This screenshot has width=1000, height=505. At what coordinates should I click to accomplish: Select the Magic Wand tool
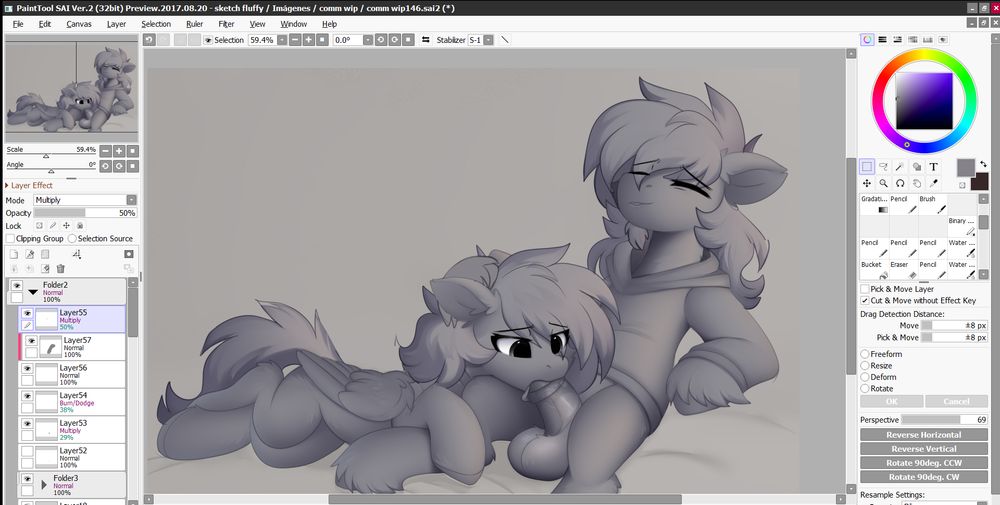coord(900,167)
